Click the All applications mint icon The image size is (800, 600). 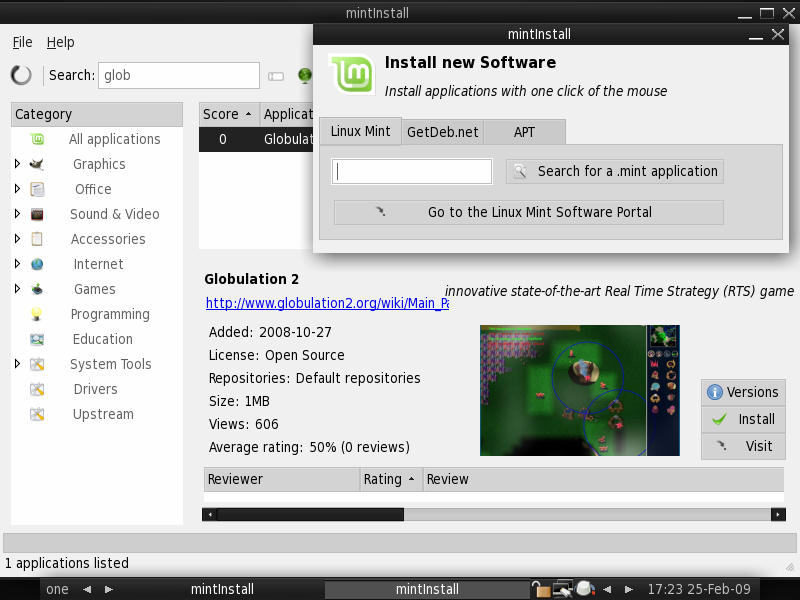[37, 139]
